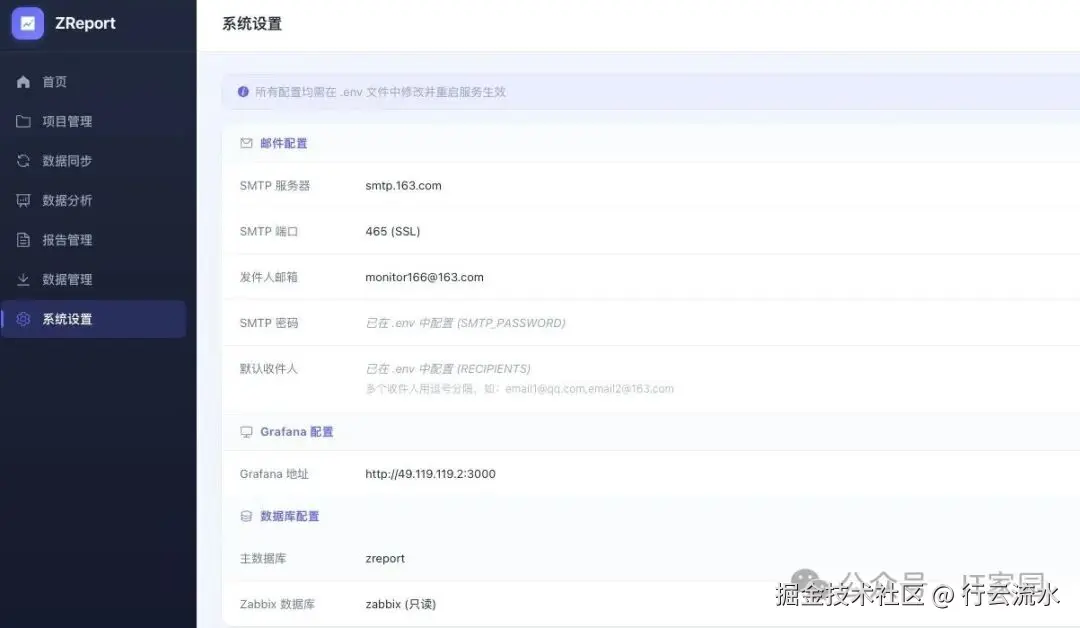Click the database icon beside 数据库配置

coord(246,516)
